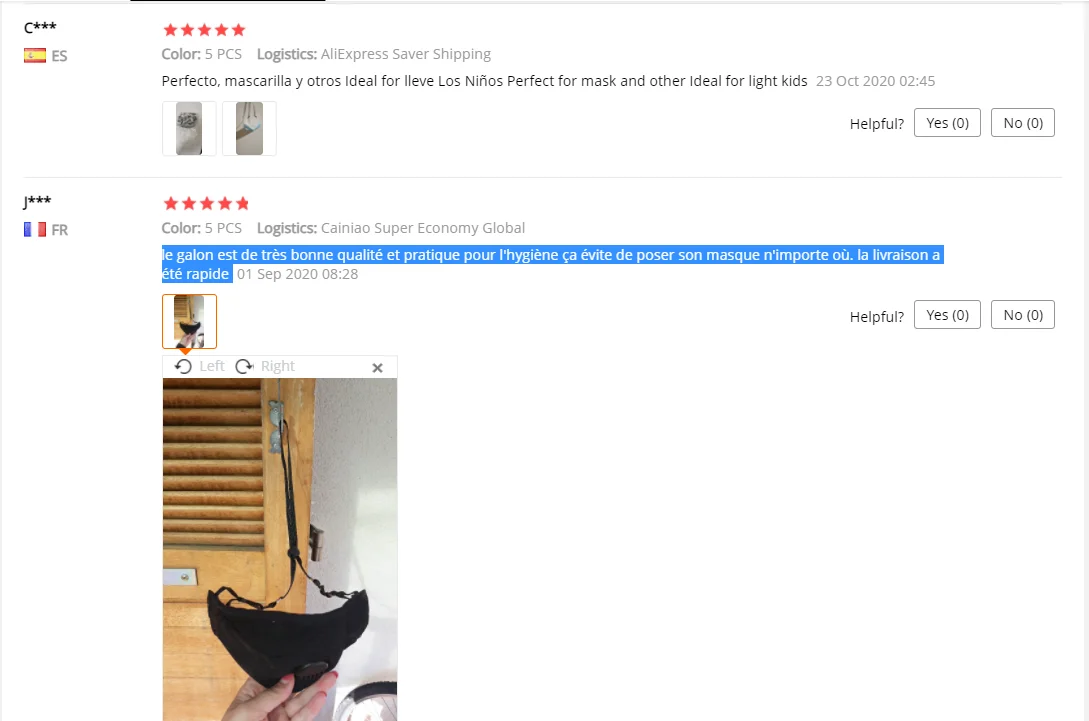
Task: Click the five-star rating on J***'s review
Action: click(206, 204)
